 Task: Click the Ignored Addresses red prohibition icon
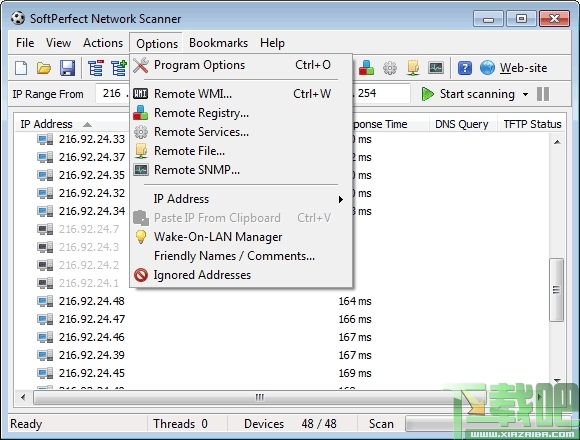141,275
